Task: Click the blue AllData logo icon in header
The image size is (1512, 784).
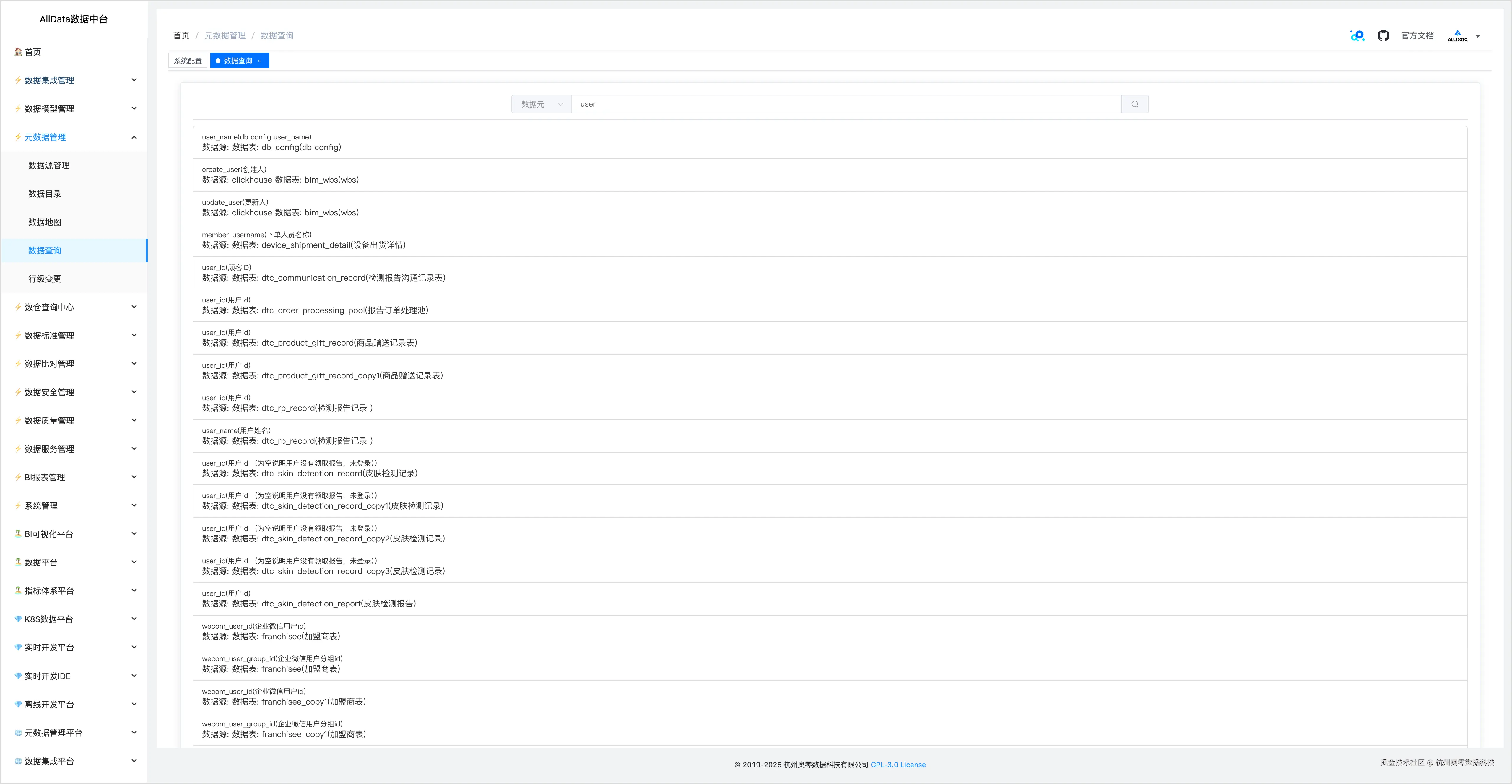Action: (1357, 36)
